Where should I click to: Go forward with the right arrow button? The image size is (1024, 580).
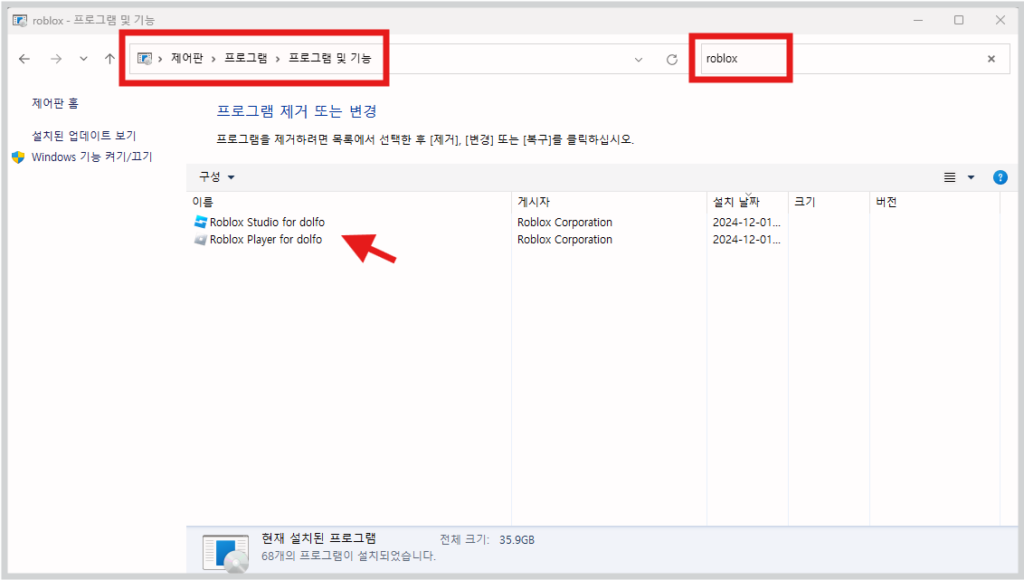click(x=56, y=59)
